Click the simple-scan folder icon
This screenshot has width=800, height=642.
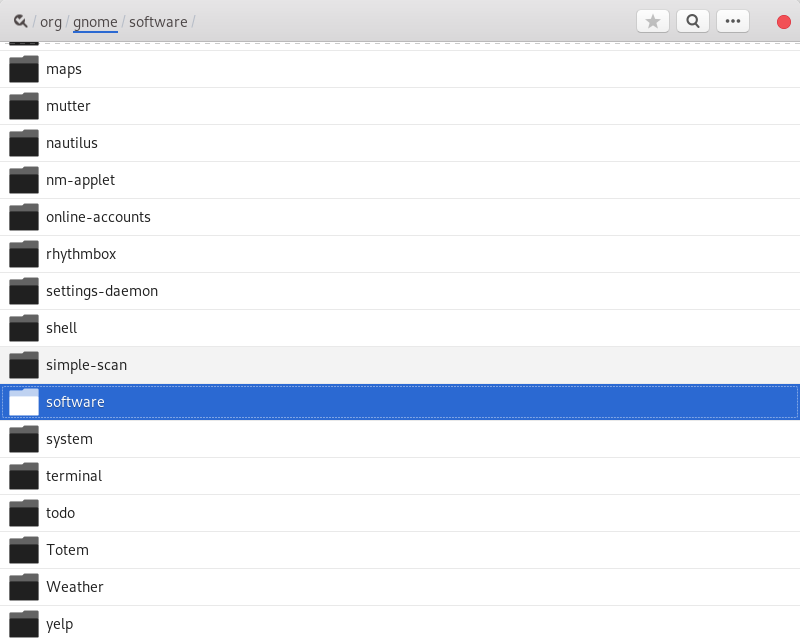(x=24, y=365)
